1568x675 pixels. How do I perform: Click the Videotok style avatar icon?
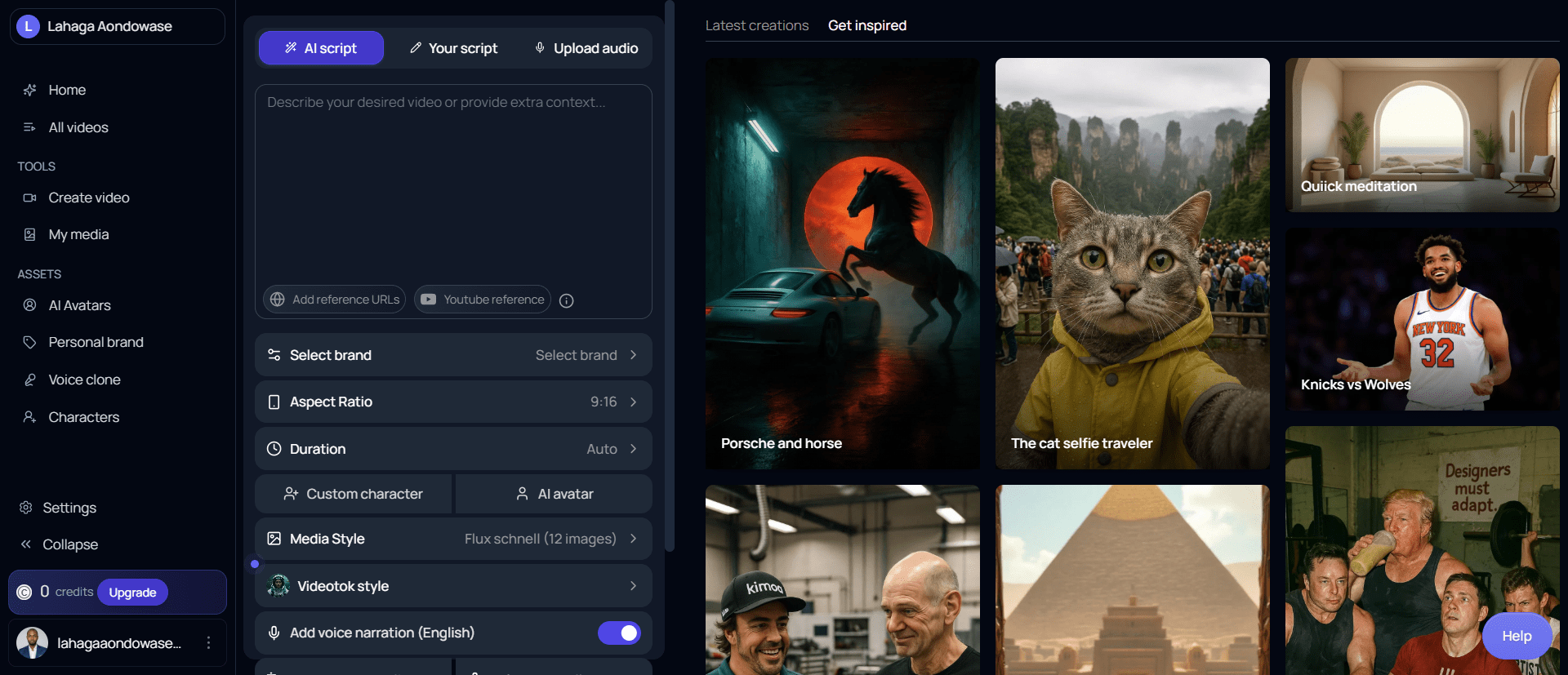click(278, 585)
